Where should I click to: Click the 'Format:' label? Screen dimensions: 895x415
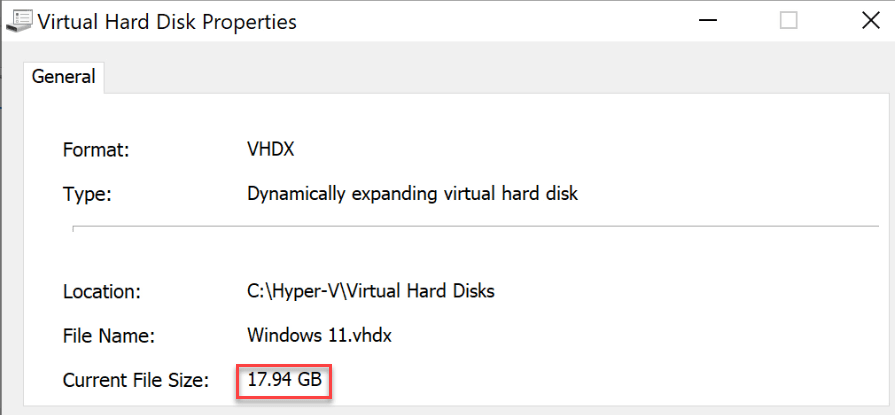pyautogui.click(x=97, y=150)
